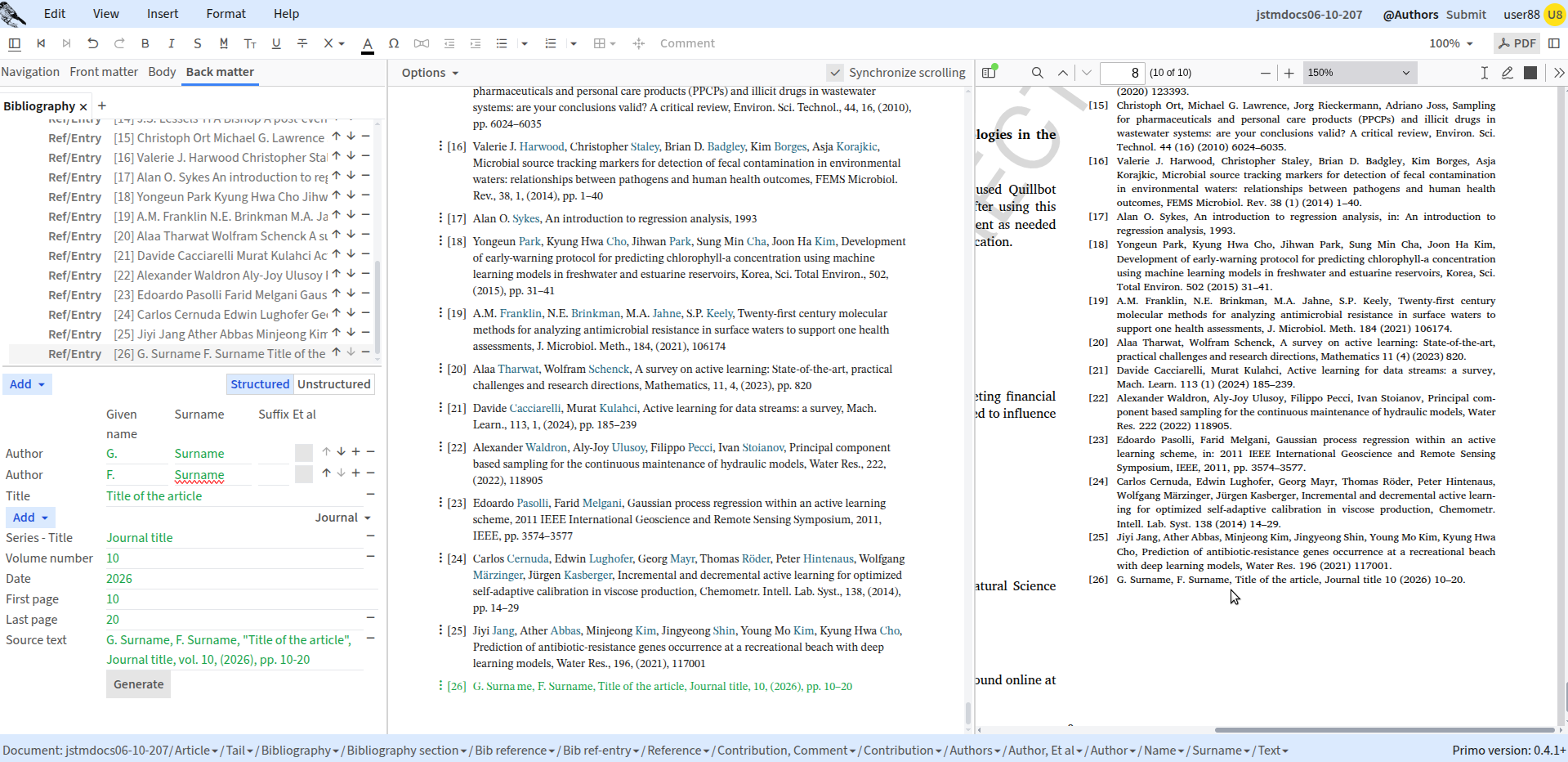Viewport: 1568px width, 762px height.
Task: Switch reference mode to Unstructured
Action: click(333, 384)
